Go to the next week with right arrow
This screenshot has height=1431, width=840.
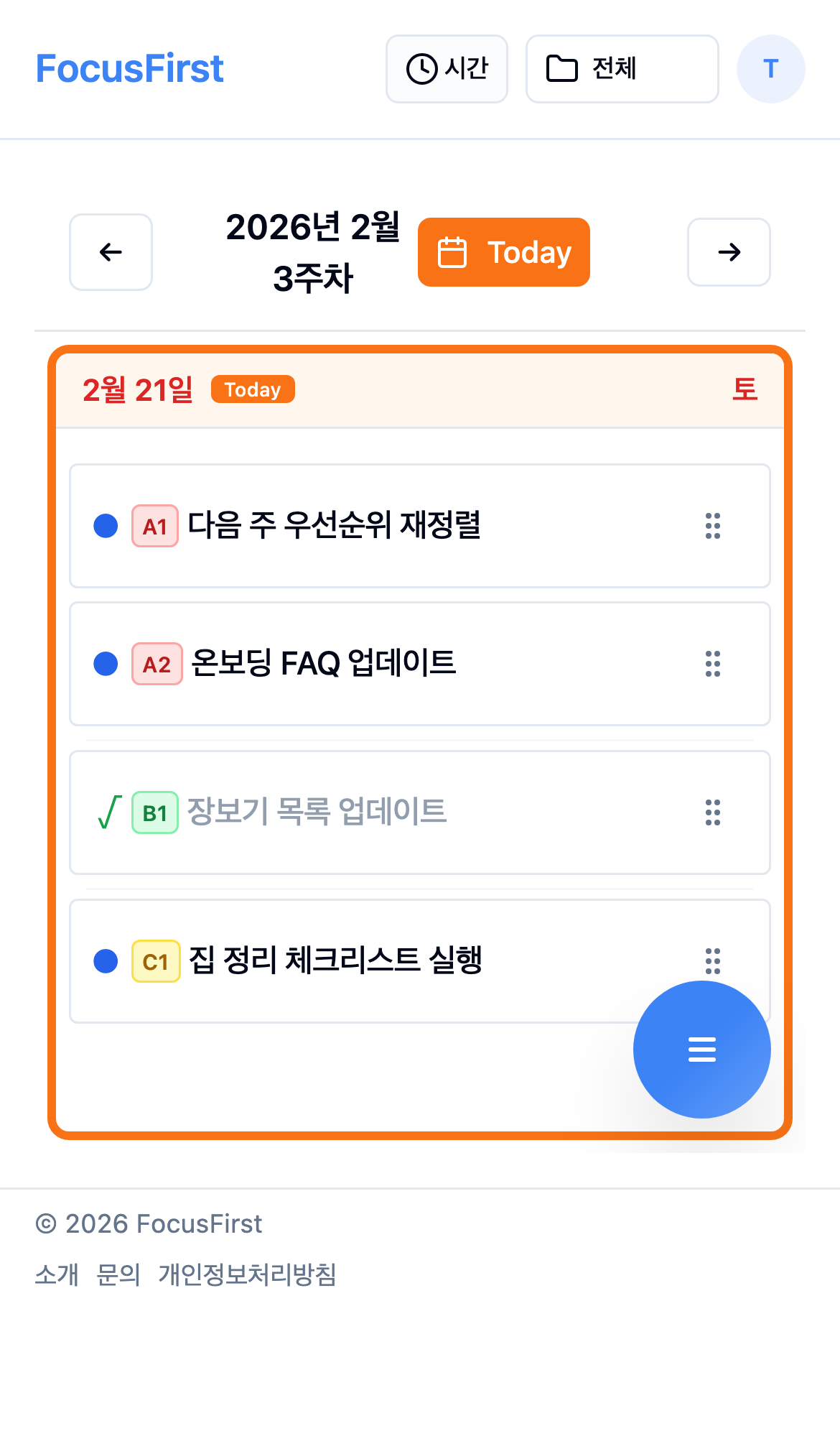tap(729, 252)
